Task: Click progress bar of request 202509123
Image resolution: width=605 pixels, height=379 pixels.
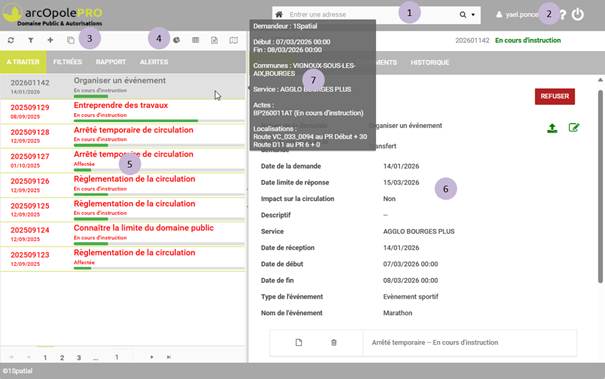Action: tap(159, 268)
